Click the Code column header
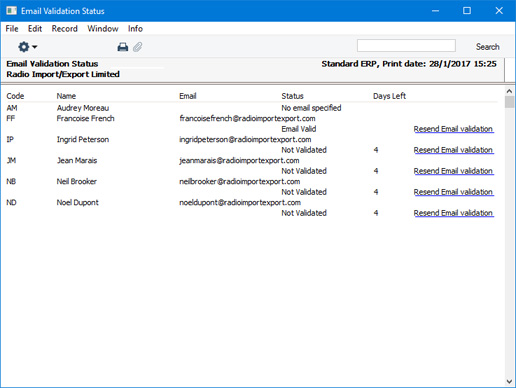 (15, 96)
